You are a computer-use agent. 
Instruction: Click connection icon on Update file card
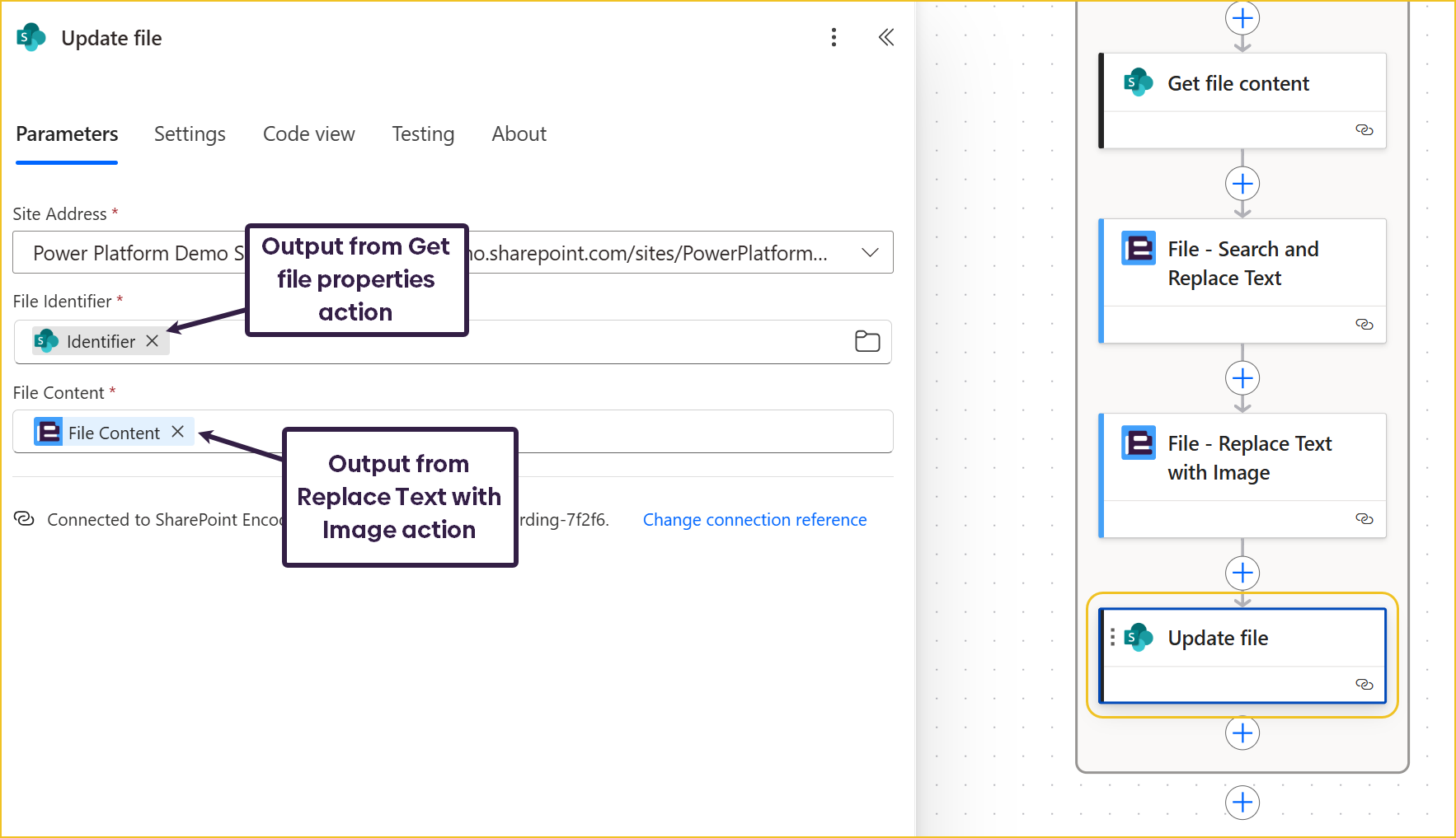click(x=1364, y=685)
